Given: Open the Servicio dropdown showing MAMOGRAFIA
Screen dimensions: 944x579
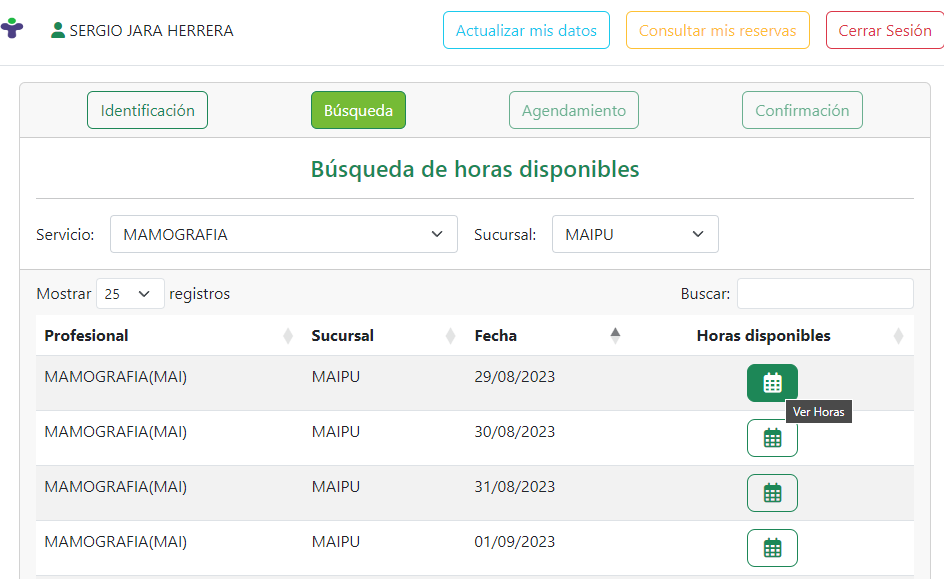Looking at the screenshot, I should [x=284, y=234].
